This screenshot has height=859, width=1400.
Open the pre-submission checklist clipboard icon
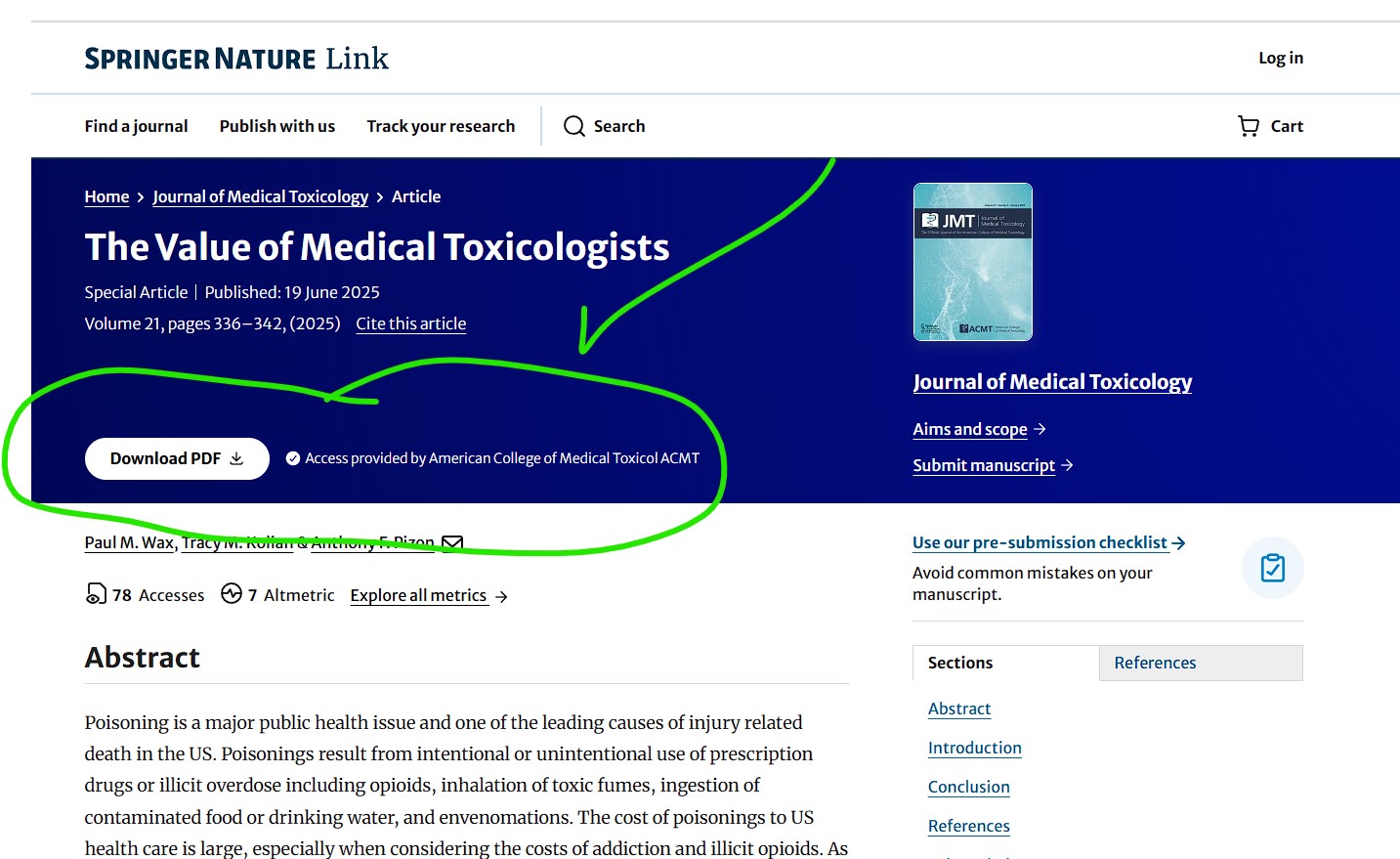1272,568
